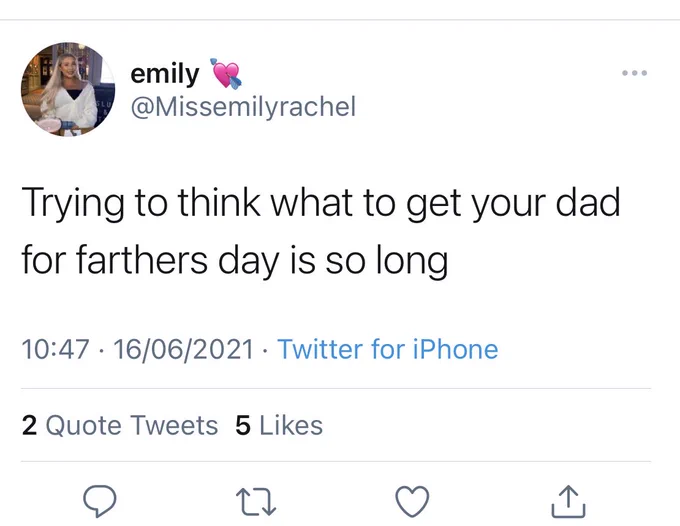Open the display name emily
Viewport: 680px width, 526px height.
(165, 74)
